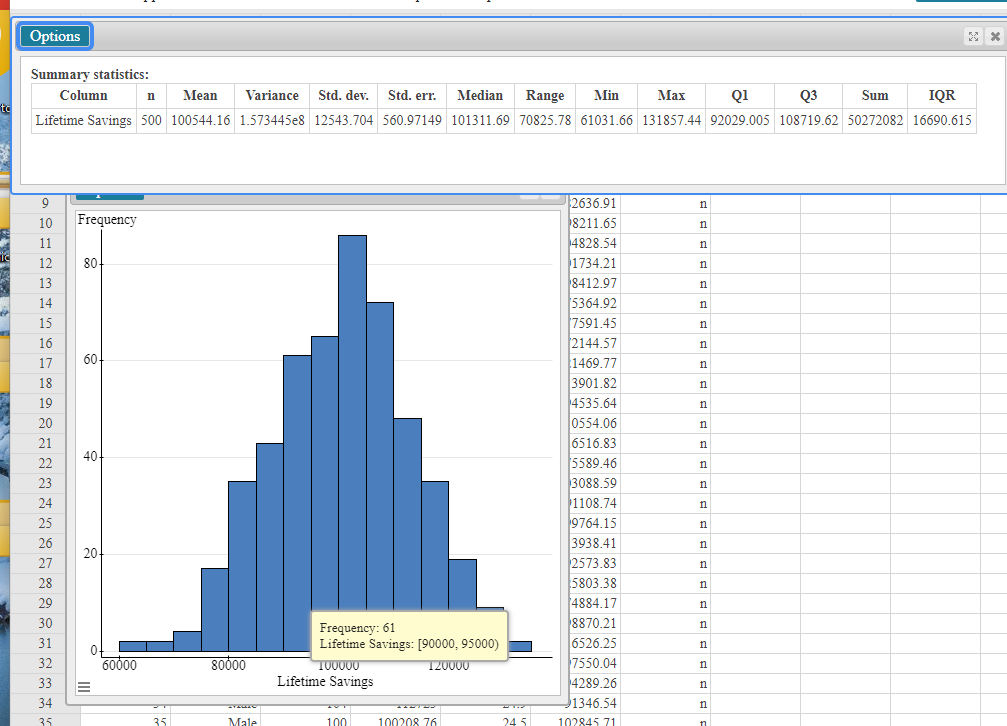The height and width of the screenshot is (726, 1007).
Task: Click the histogram bar for 80000 to 85000
Action: 242,566
